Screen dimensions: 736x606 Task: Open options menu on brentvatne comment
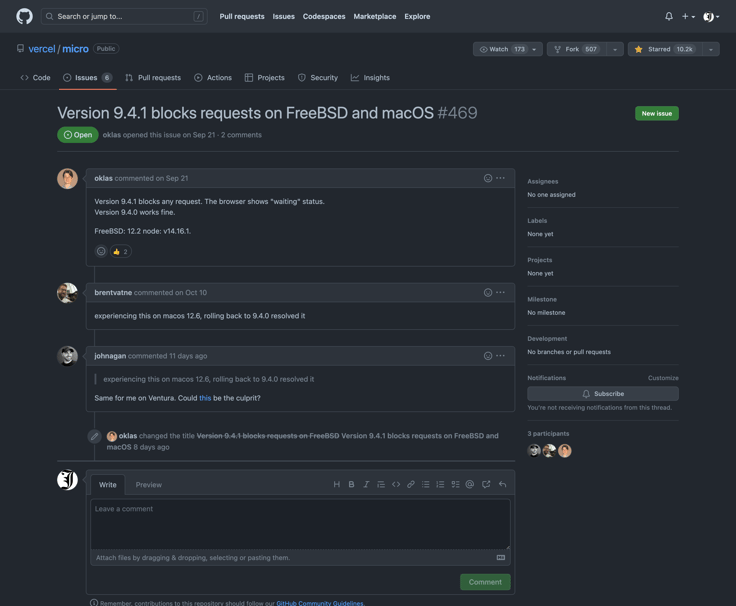click(x=501, y=292)
